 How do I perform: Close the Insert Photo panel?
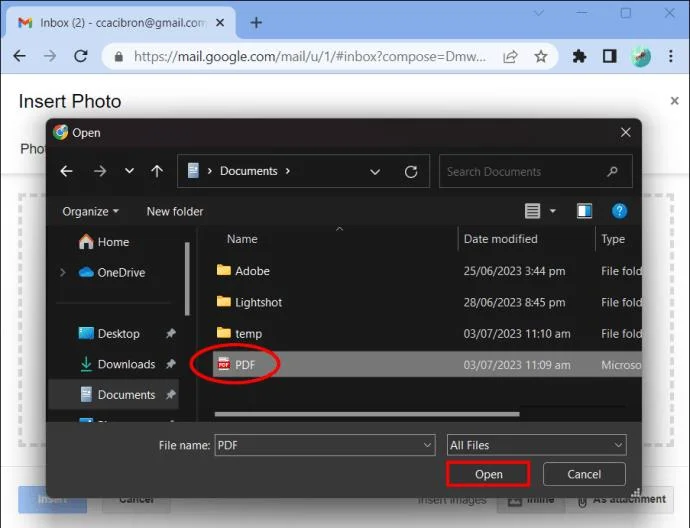point(674,101)
